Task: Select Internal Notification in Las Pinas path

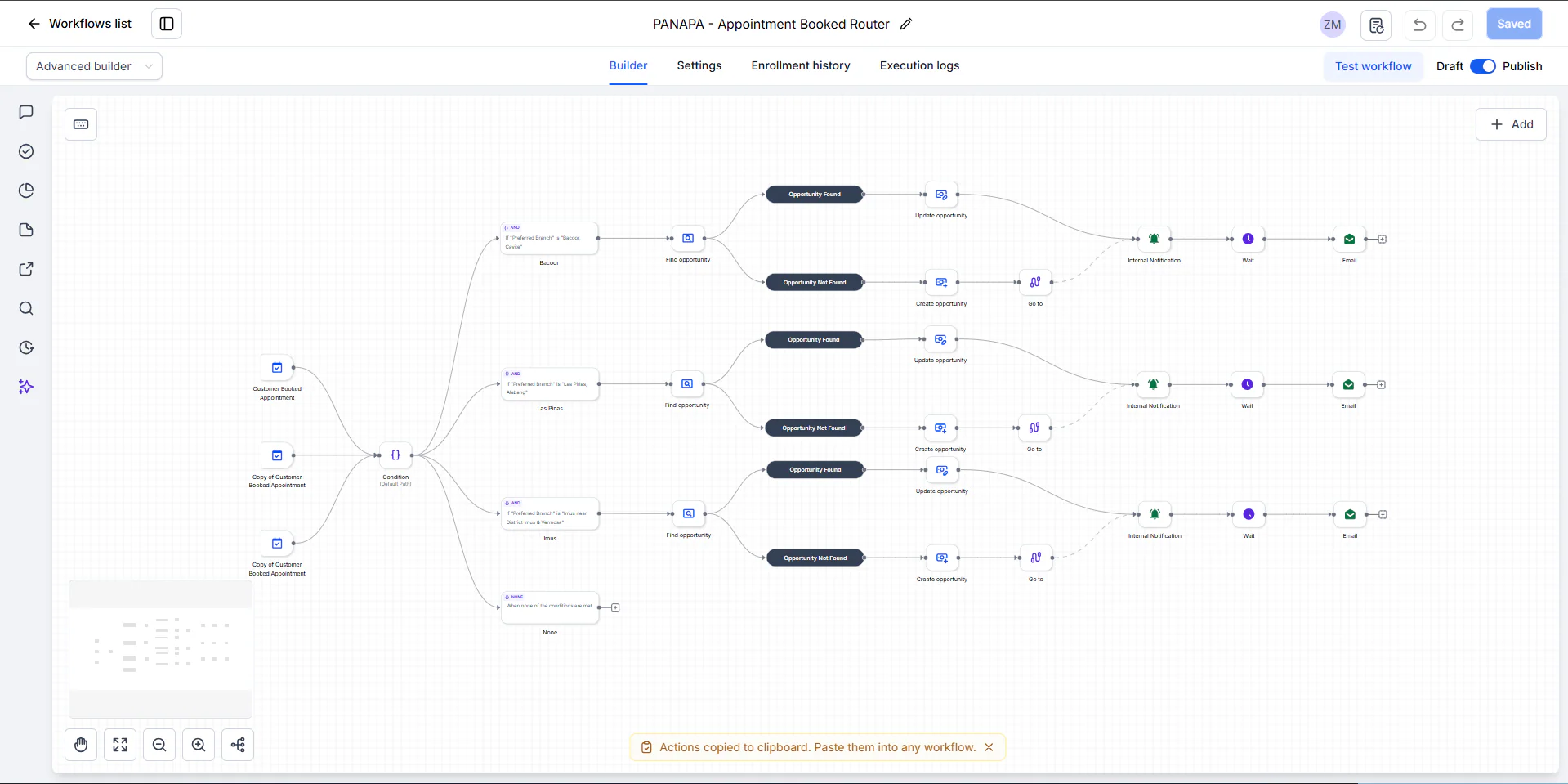Action: (x=1153, y=385)
